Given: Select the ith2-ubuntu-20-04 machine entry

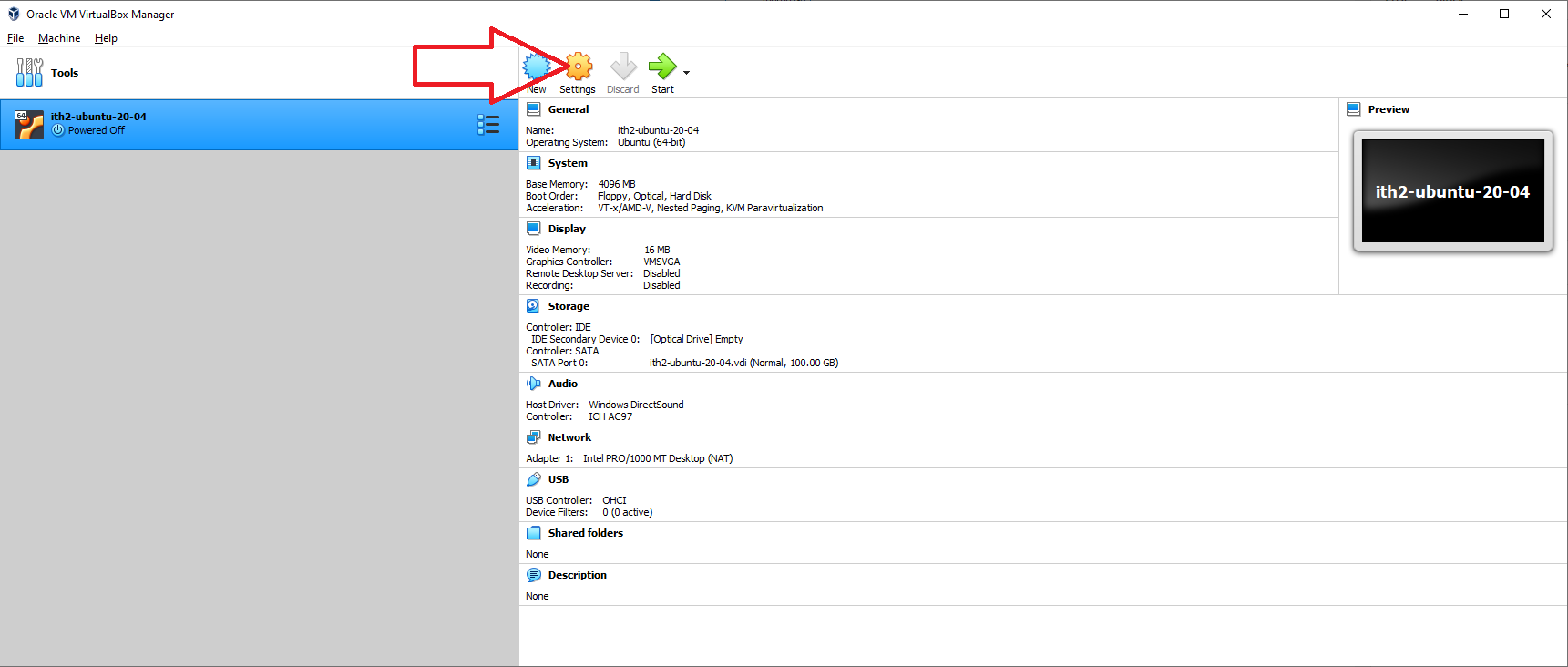Looking at the screenshot, I should click(259, 124).
